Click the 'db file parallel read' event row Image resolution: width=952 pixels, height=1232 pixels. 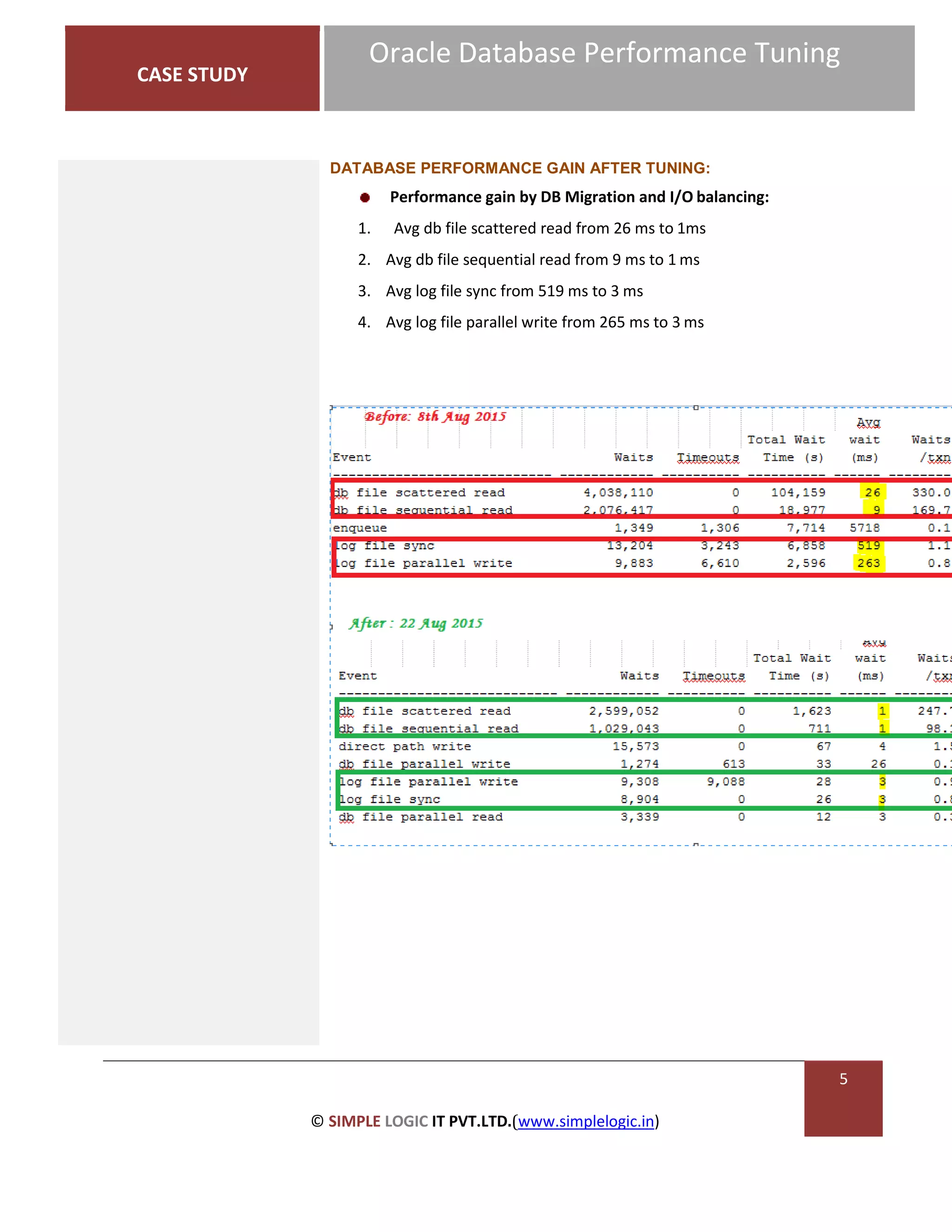pos(644,817)
